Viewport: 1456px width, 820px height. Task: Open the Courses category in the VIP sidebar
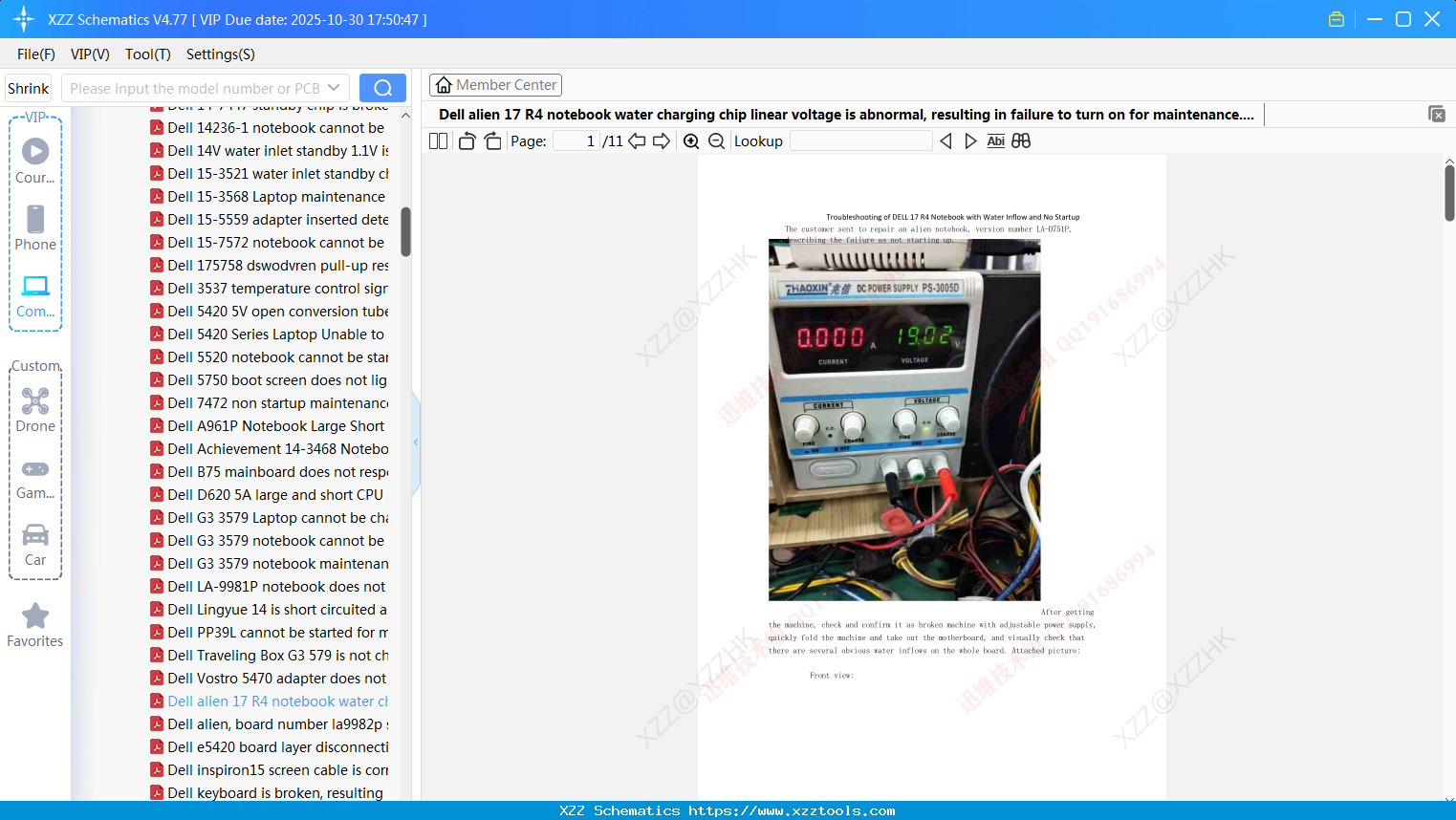click(35, 162)
